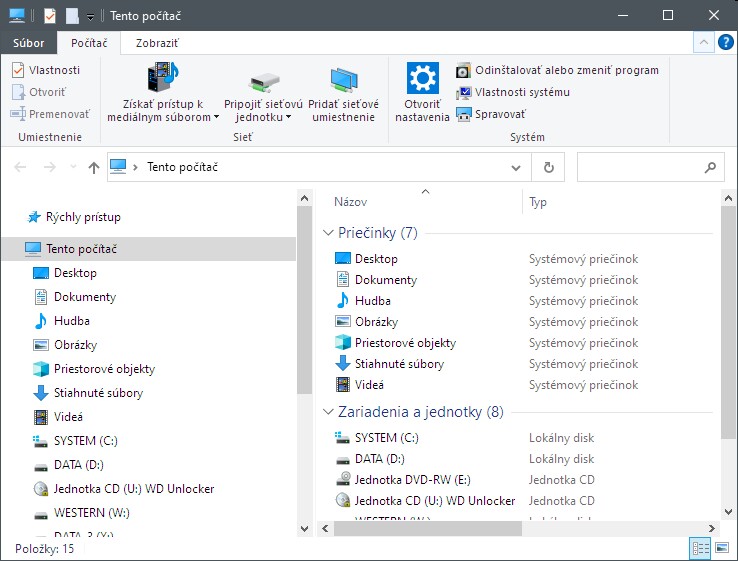Click the horizontal scrollbar thumb of file list
The height and width of the screenshot is (561, 738).
tap(427, 529)
